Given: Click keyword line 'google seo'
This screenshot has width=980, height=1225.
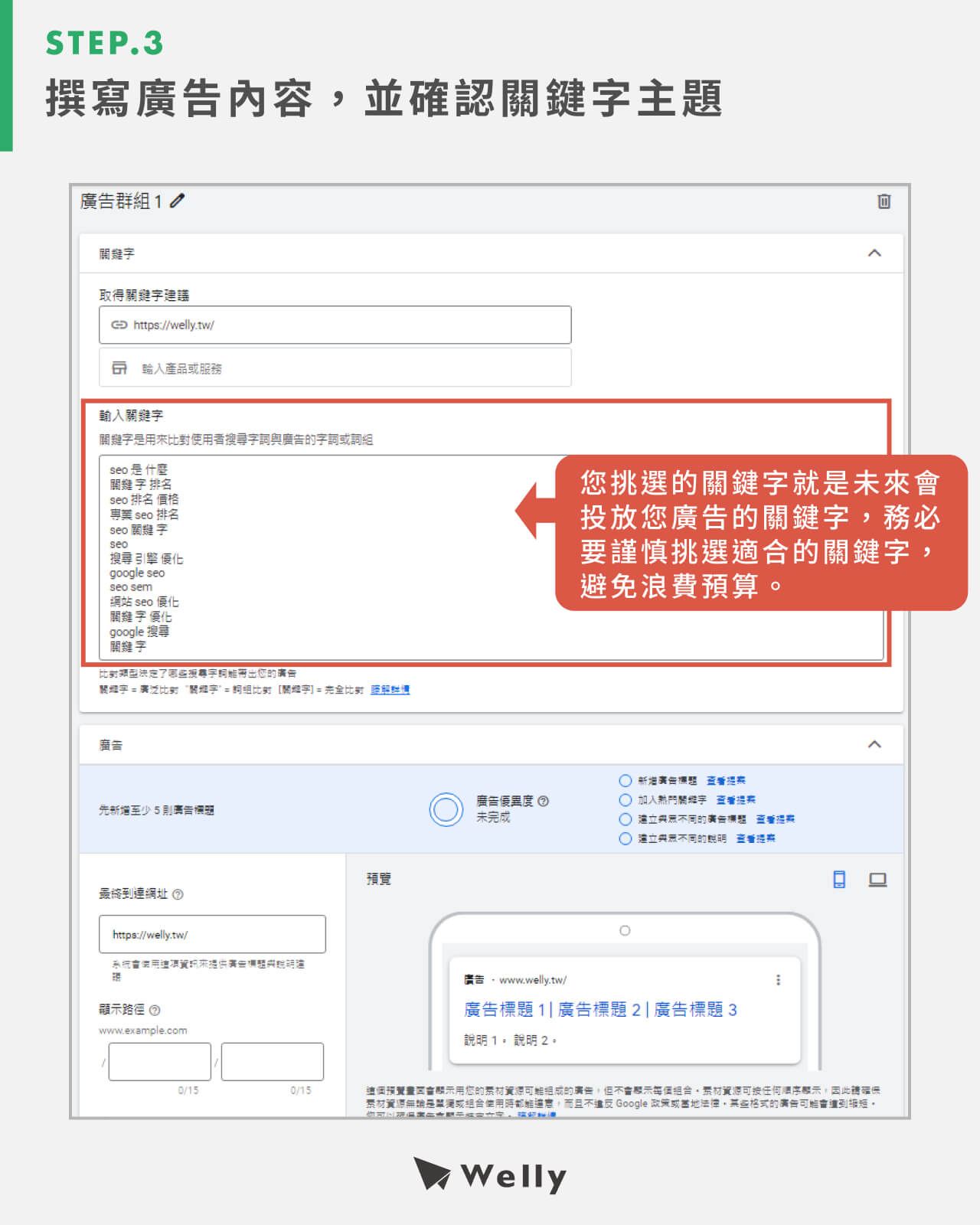Looking at the screenshot, I should tap(137, 573).
